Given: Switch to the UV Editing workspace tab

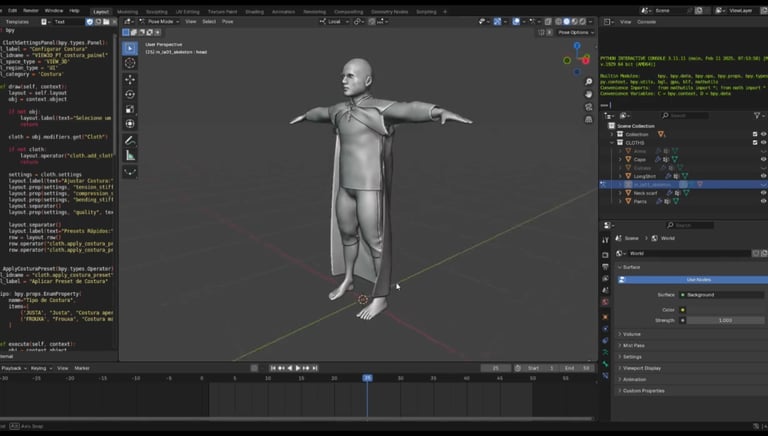Looking at the screenshot, I should point(188,12).
